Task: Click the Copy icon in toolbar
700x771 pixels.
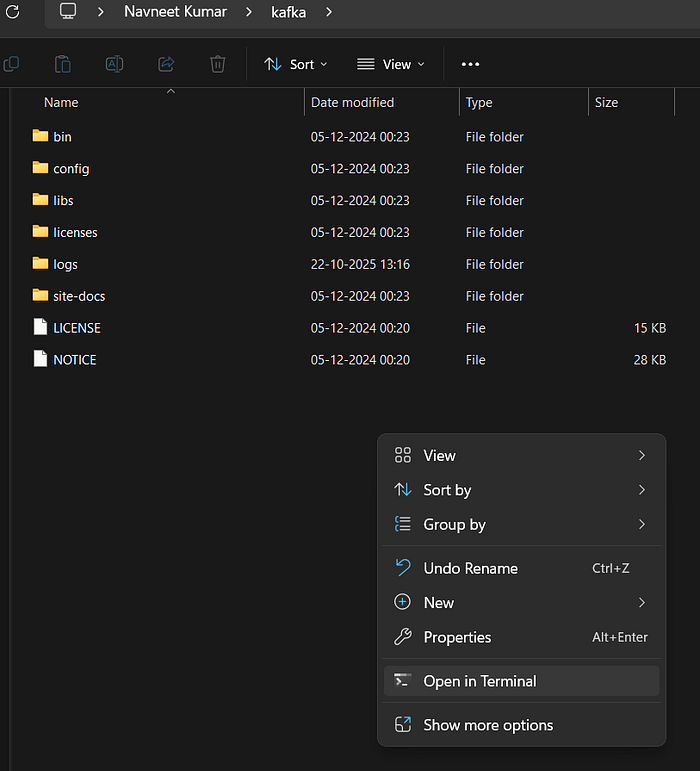Action: 11,64
